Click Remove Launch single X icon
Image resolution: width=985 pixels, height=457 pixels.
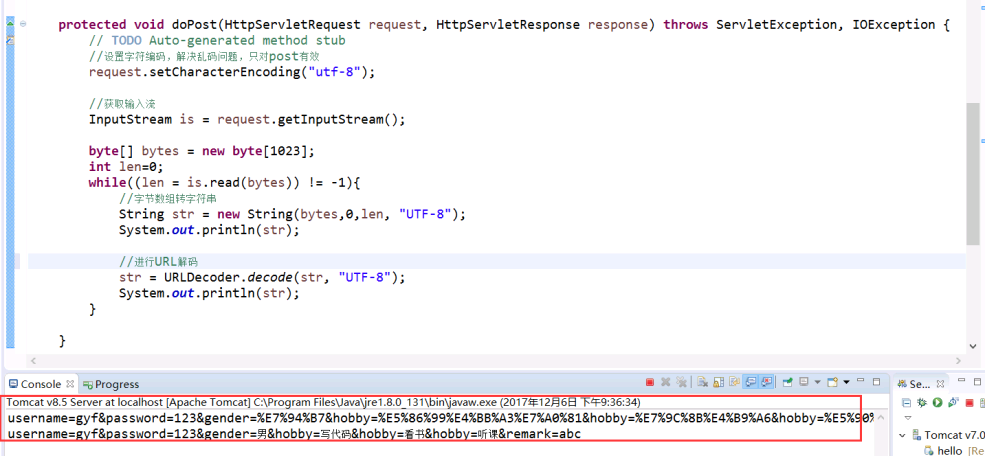(x=665, y=382)
